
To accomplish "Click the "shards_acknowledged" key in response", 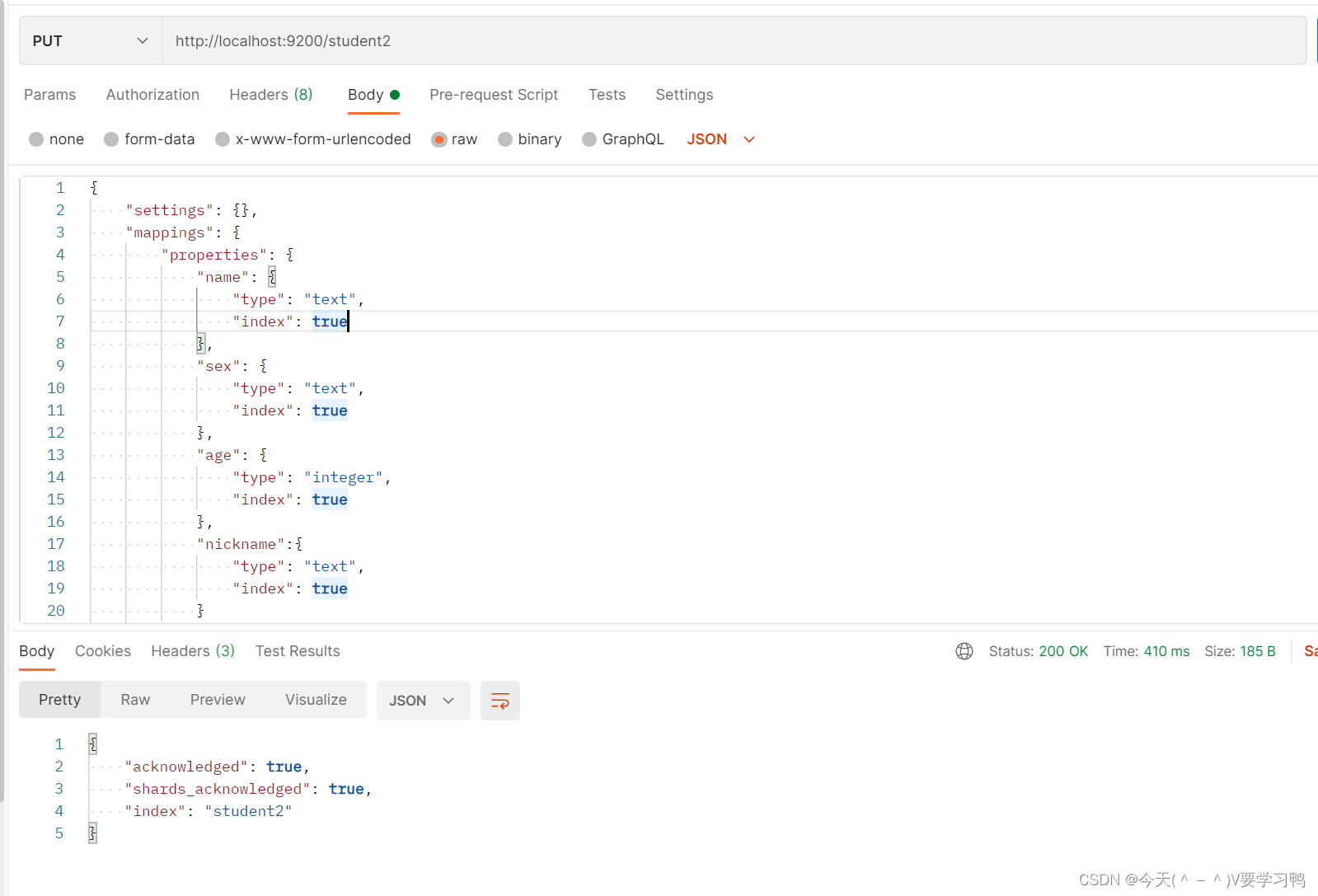I will click(x=217, y=789).
